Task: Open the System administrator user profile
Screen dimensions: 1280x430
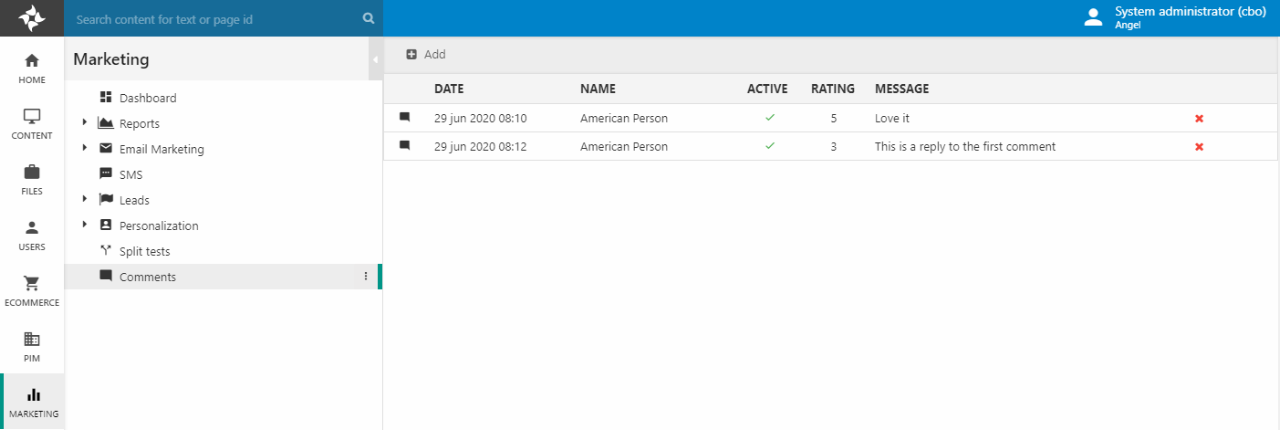Action: [x=1162, y=17]
